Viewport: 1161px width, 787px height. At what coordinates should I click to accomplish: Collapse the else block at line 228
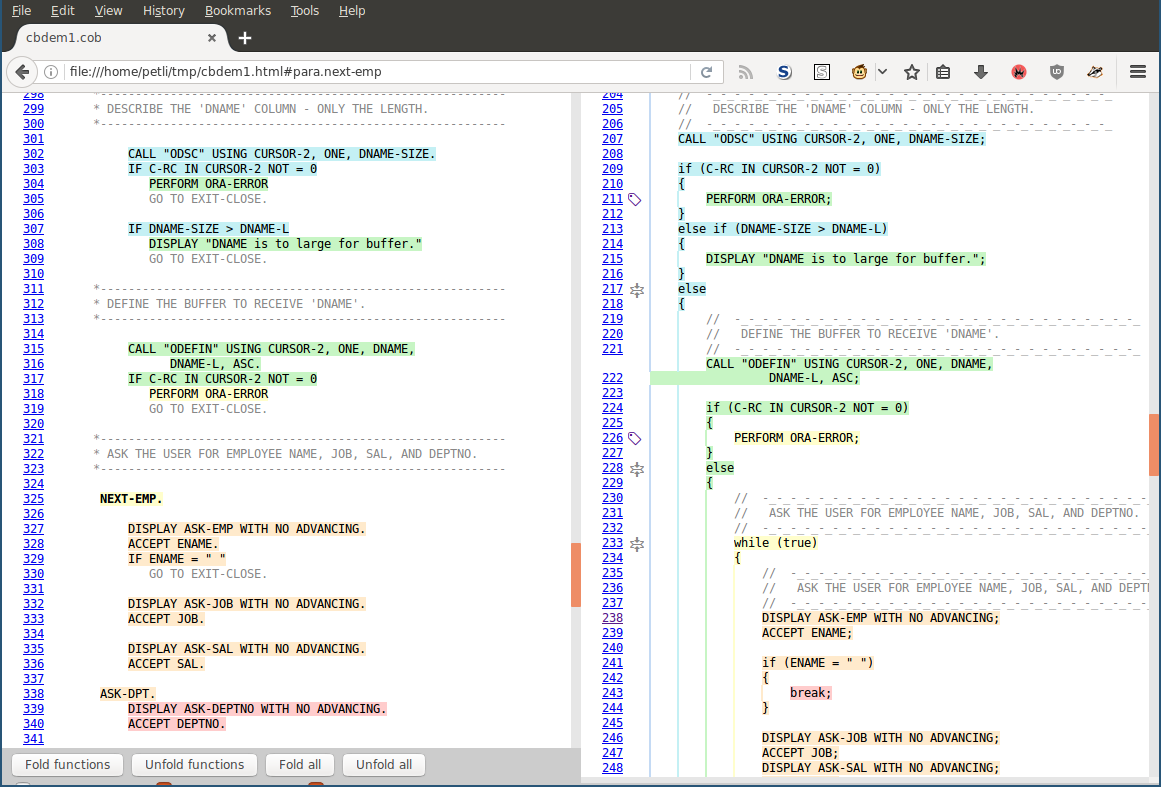[637, 468]
